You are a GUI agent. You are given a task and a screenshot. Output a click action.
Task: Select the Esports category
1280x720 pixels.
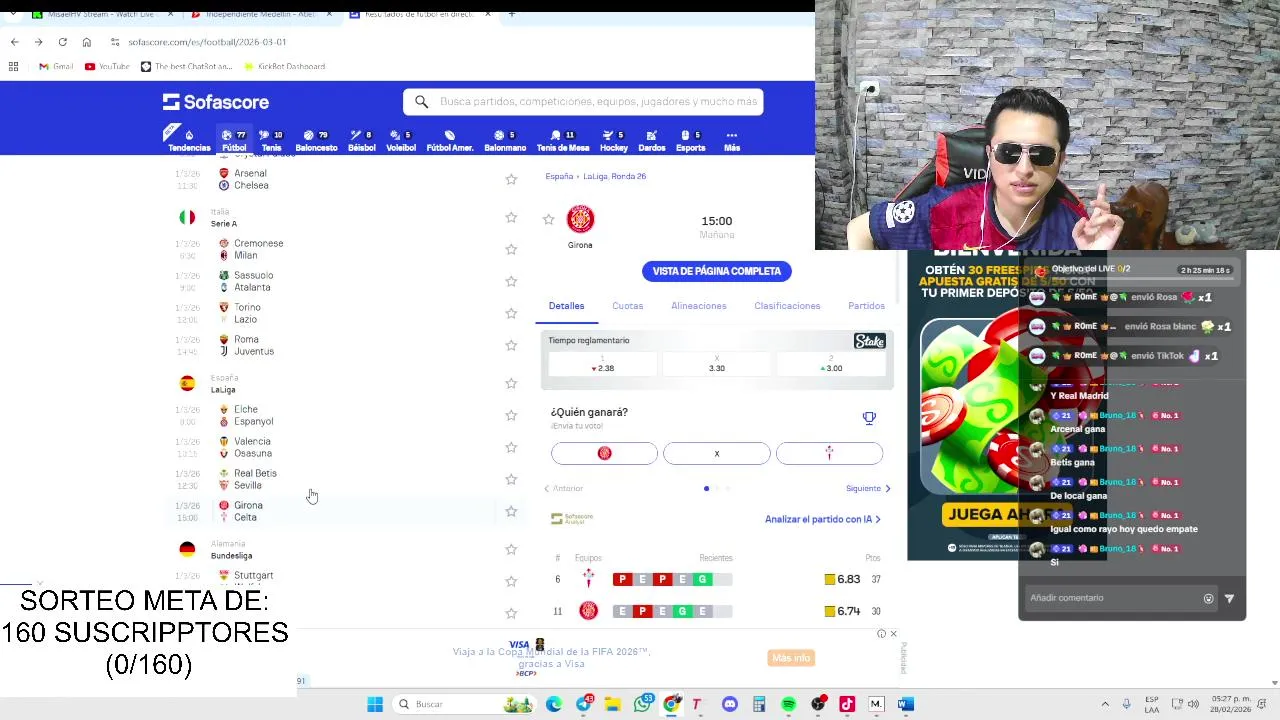pos(691,141)
